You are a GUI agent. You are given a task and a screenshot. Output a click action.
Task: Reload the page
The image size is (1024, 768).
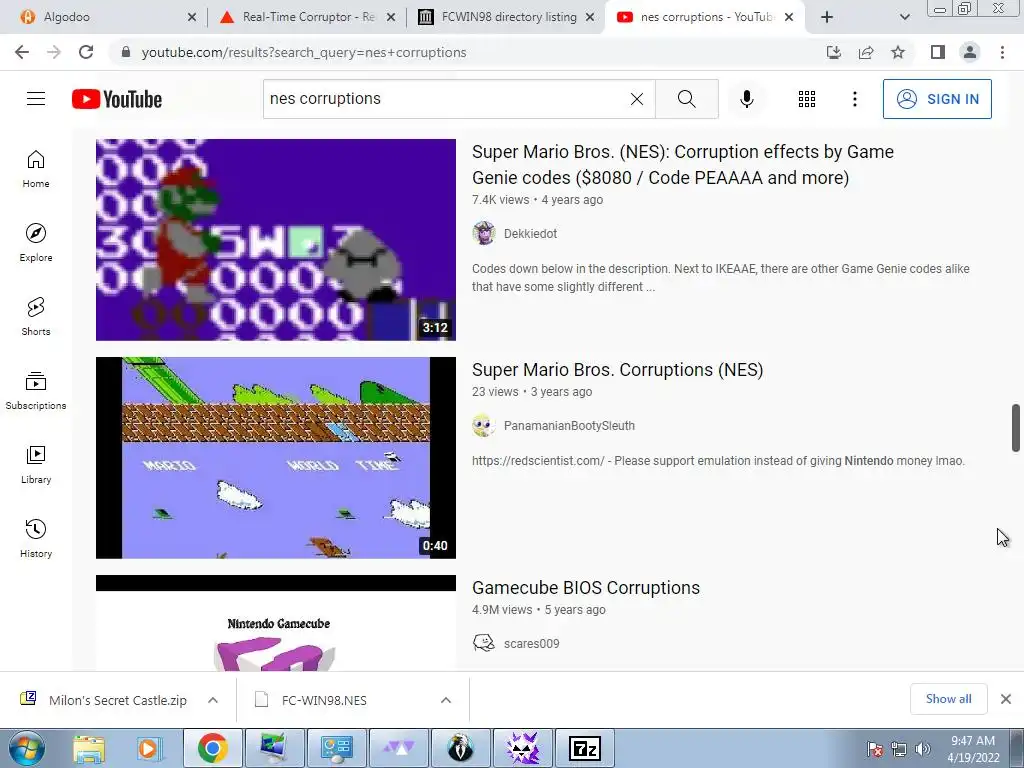(x=86, y=52)
